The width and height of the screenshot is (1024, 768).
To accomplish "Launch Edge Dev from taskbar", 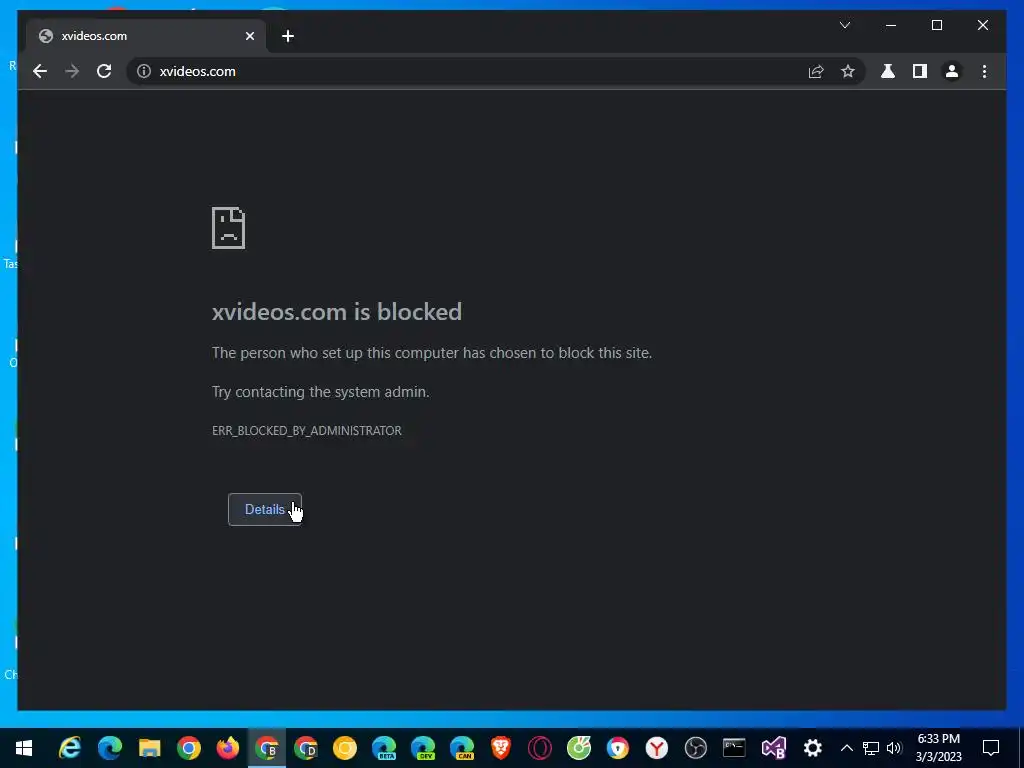I will (423, 748).
